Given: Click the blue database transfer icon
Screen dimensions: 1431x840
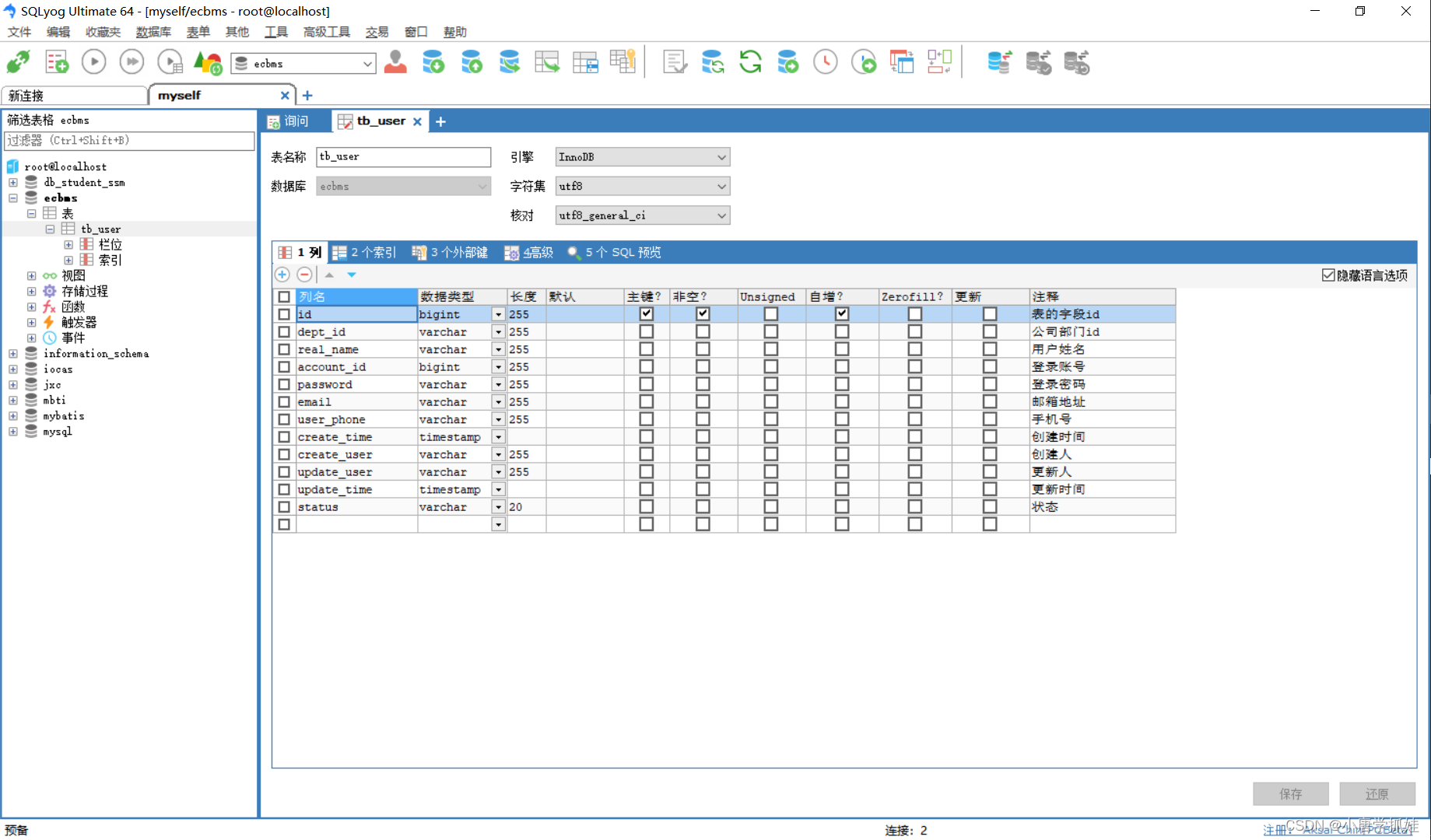Looking at the screenshot, I should pyautogui.click(x=1000, y=62).
